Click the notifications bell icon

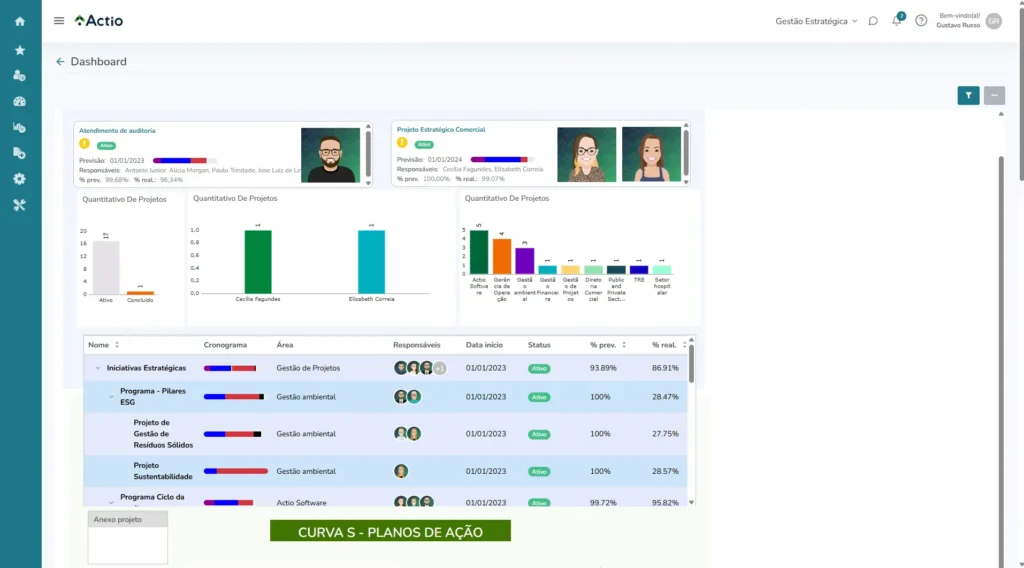897,21
